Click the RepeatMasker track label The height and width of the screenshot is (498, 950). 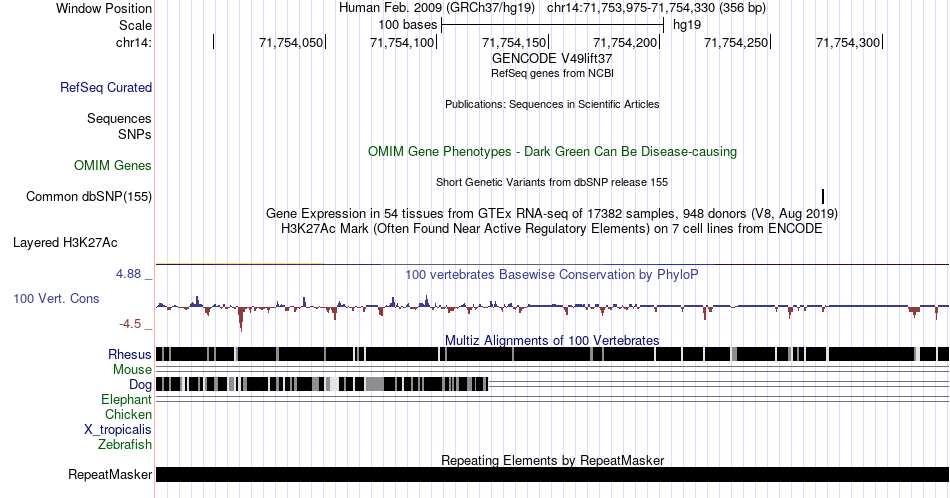(110, 474)
